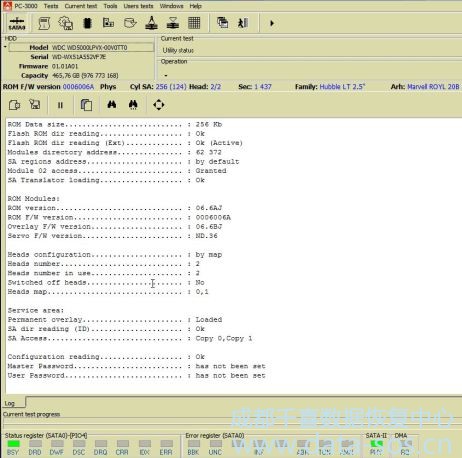Screen dimensions: 462x458
Task: Click ROM F/W version value 0006006A
Action: coord(78,87)
